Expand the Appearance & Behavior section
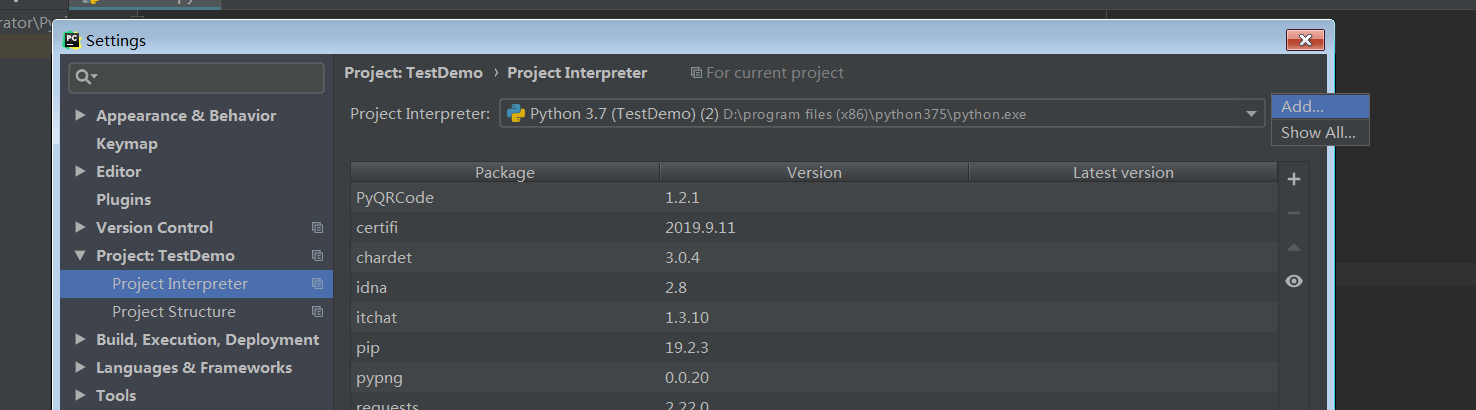 coord(80,115)
